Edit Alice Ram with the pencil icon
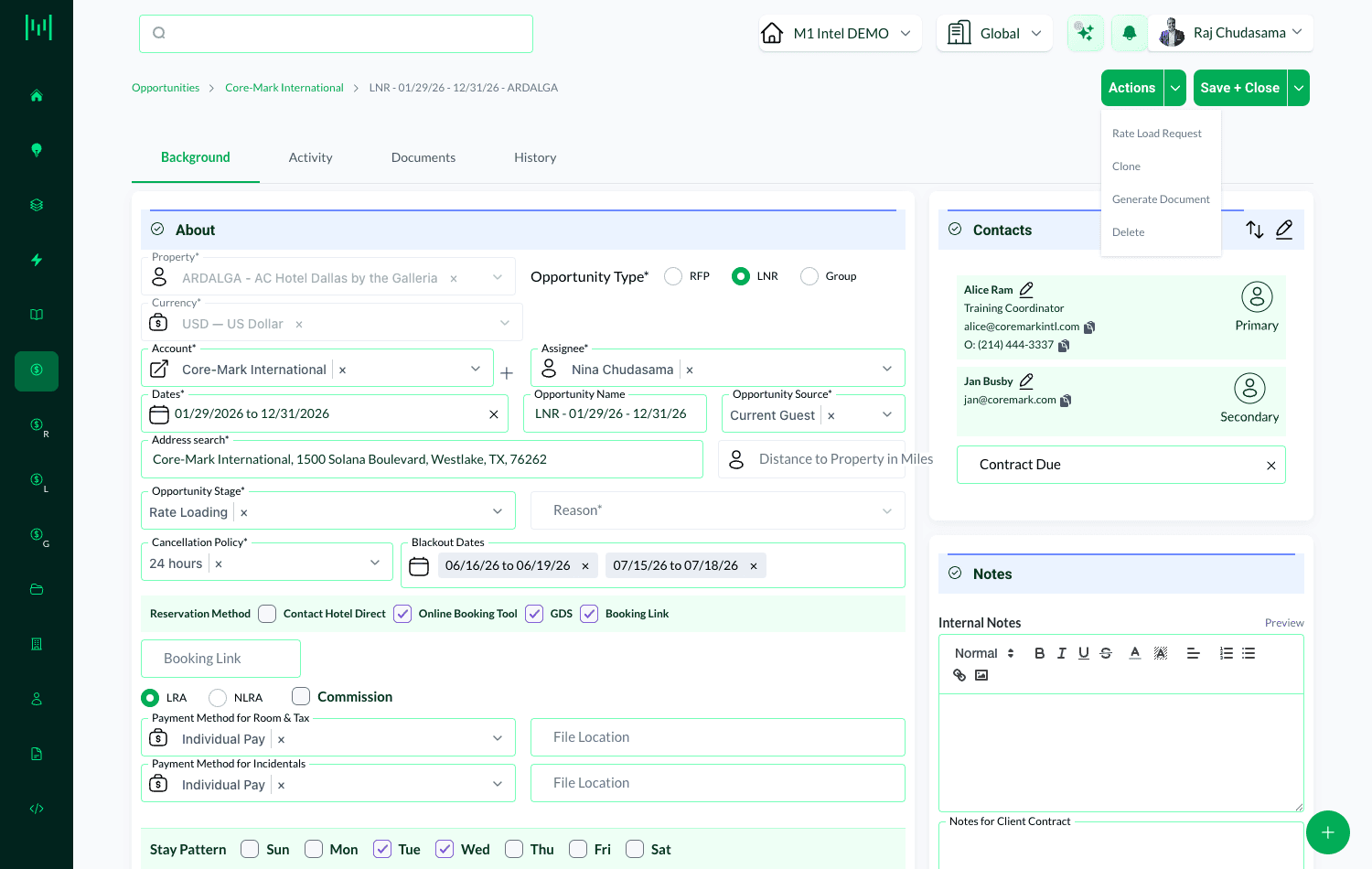The height and width of the screenshot is (869, 1372). click(x=1026, y=289)
